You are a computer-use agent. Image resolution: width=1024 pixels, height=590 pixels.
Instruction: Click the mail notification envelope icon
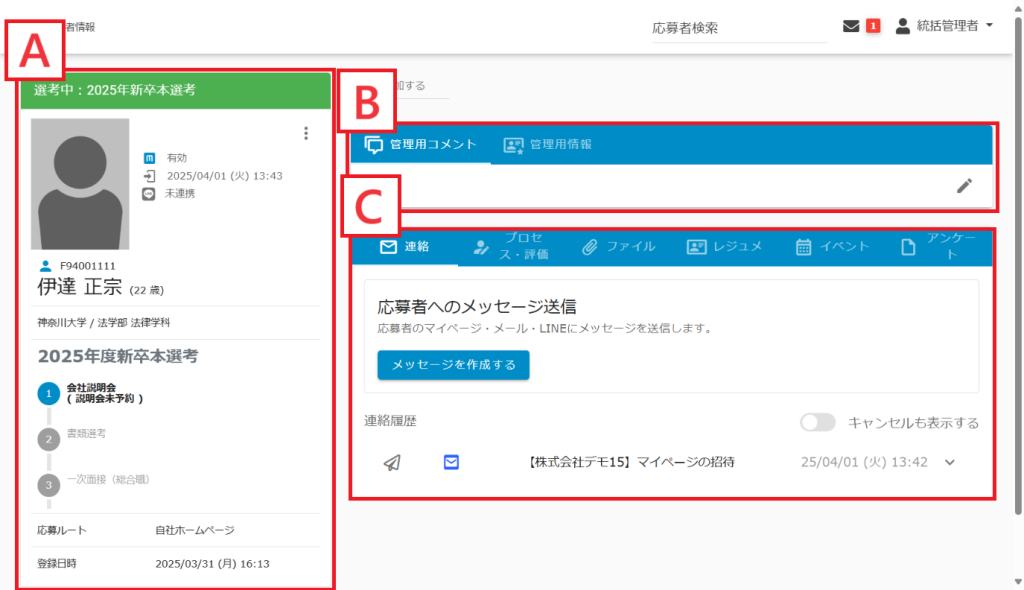(851, 26)
